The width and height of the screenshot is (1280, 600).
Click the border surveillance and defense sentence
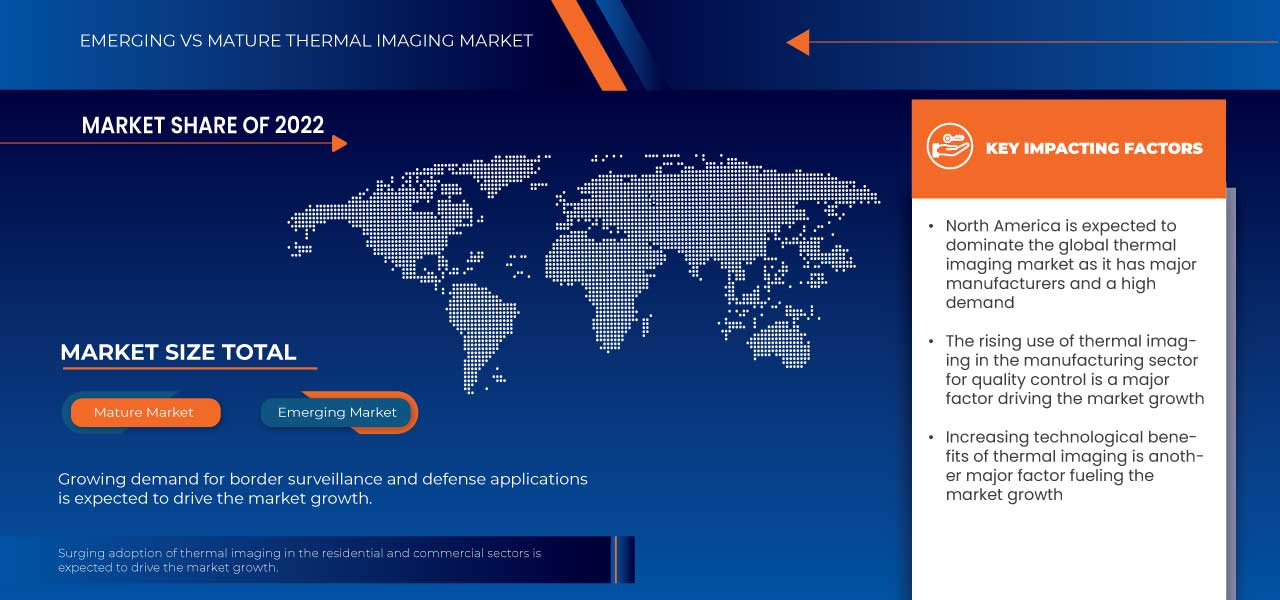322,489
